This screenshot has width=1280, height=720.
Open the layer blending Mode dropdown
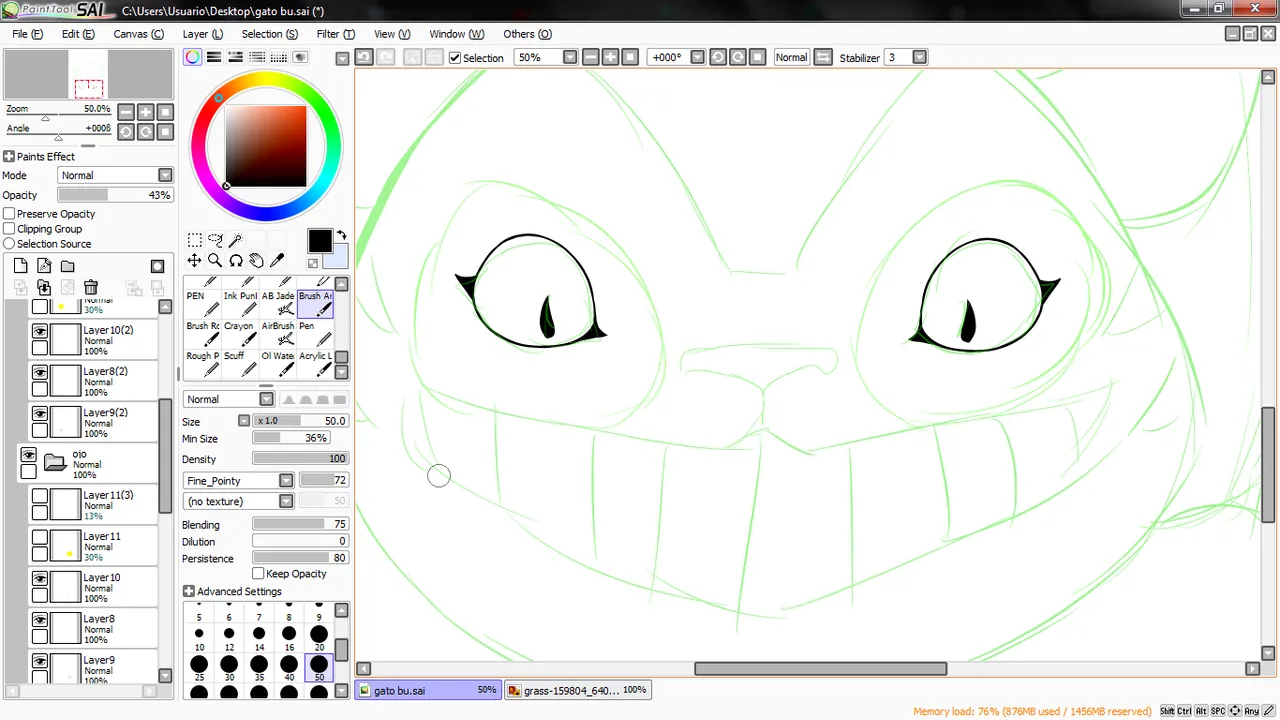[115, 176]
